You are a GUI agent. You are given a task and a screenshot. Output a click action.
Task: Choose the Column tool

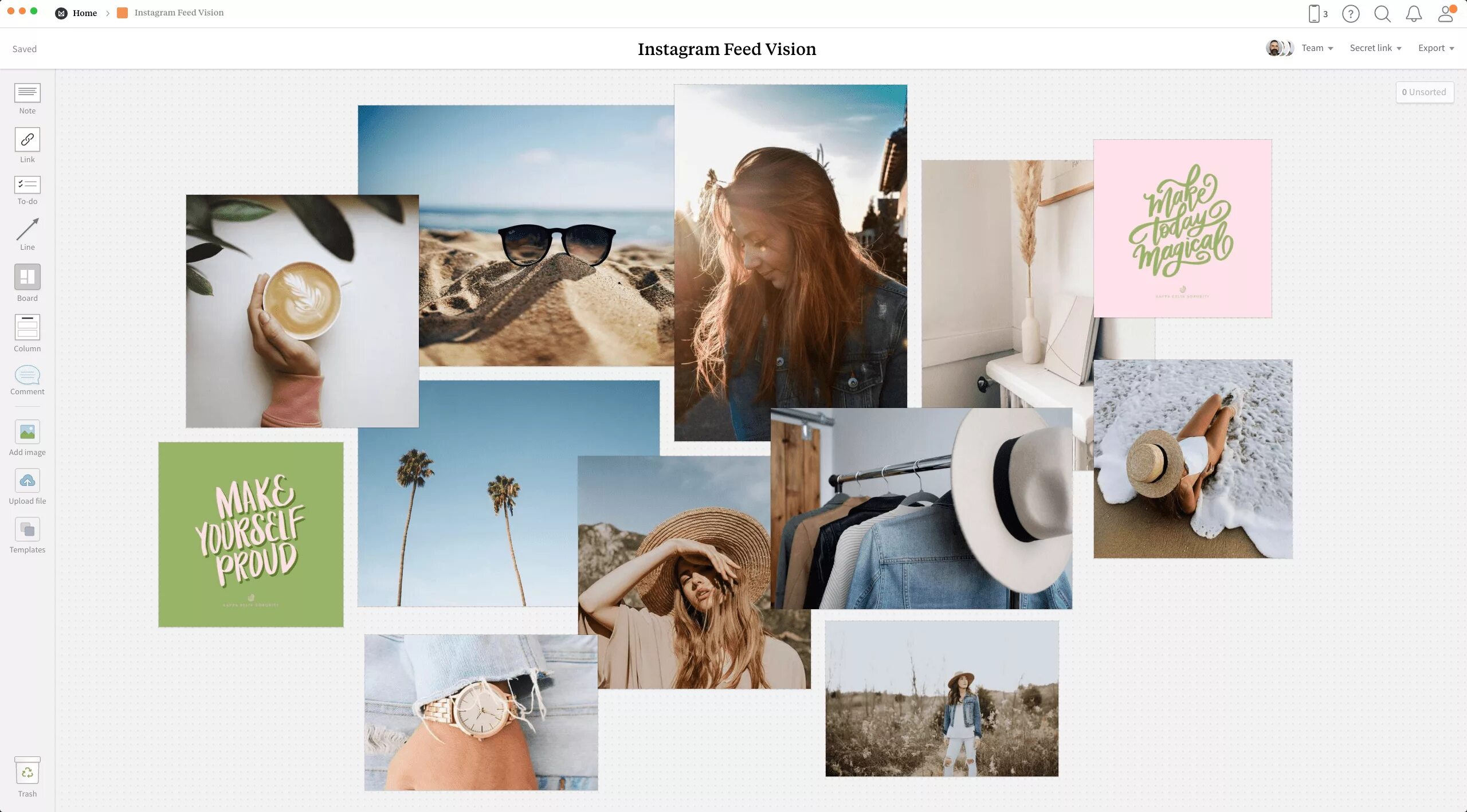(27, 328)
